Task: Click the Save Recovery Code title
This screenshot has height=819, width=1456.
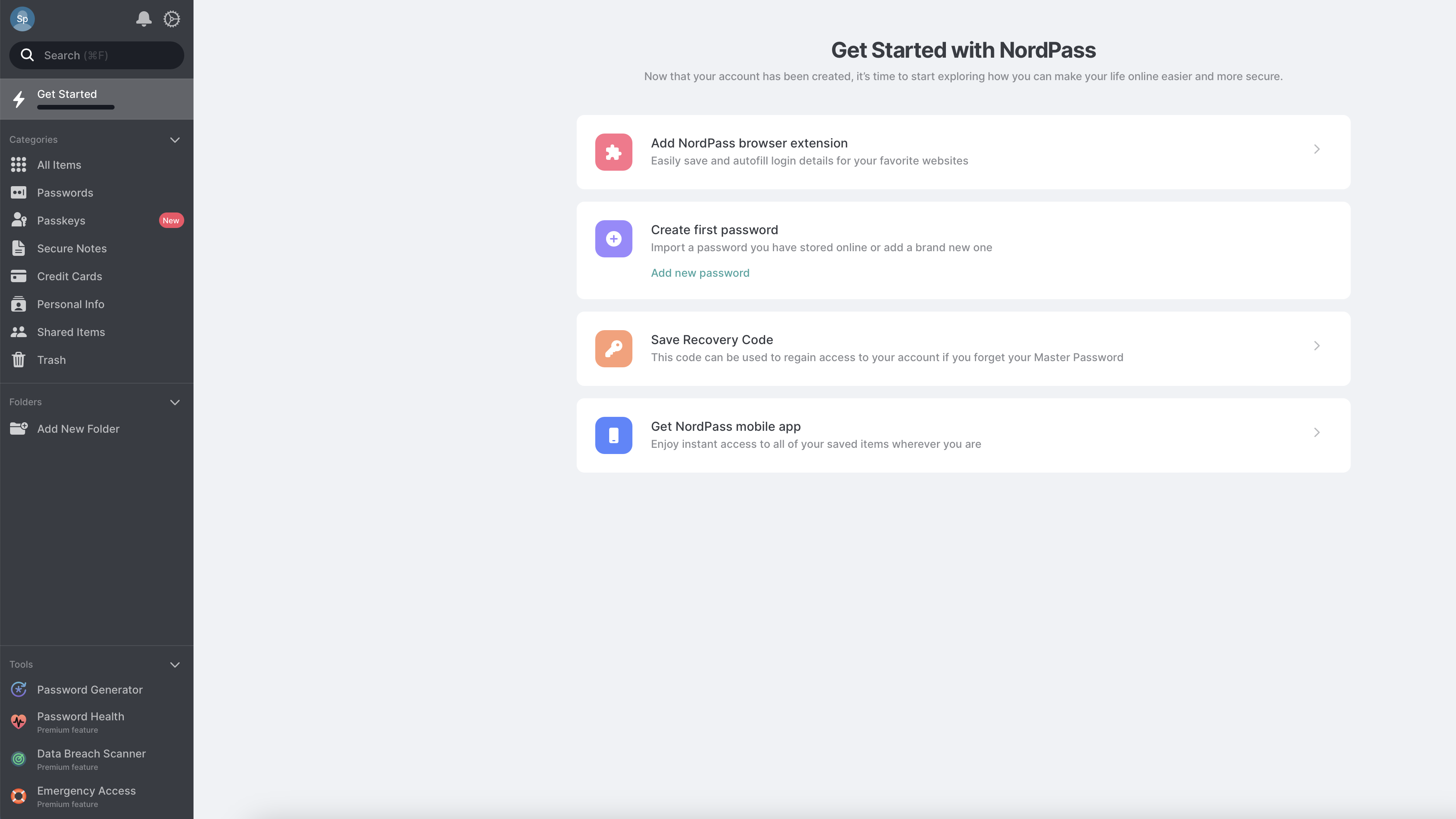Action: pyautogui.click(x=712, y=340)
